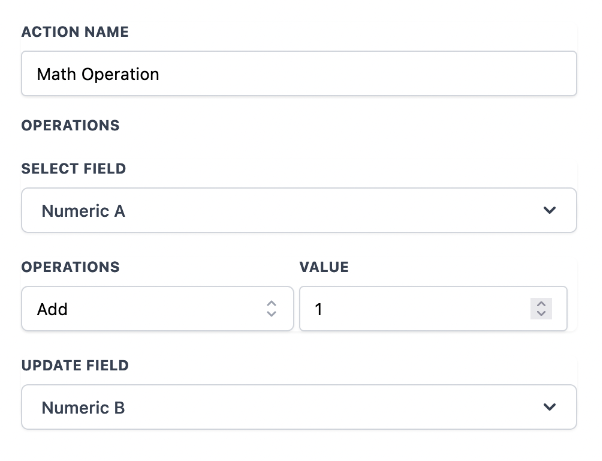The width and height of the screenshot is (602, 461).
Task: Click the OPERATIONS label above Add selector
Action: pyautogui.click(x=70, y=267)
